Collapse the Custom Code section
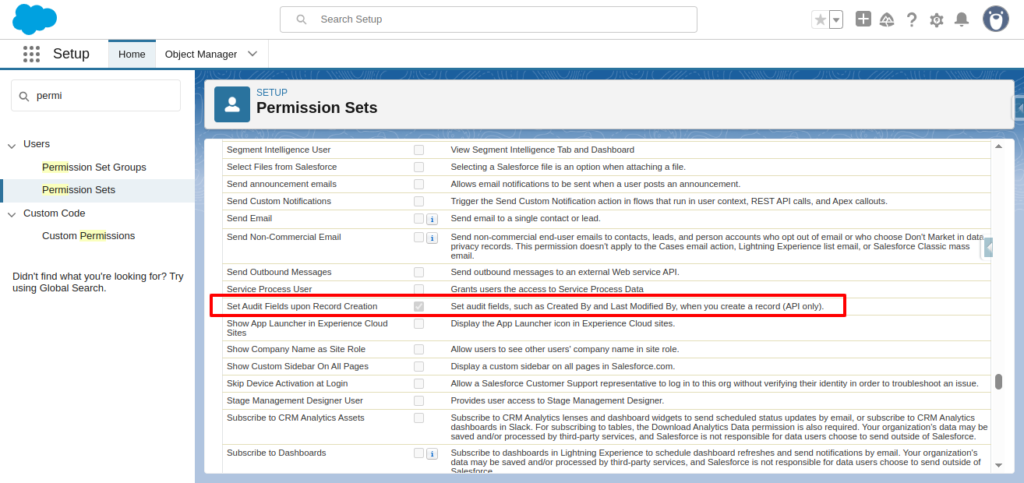This screenshot has width=1024, height=483. tap(12, 214)
